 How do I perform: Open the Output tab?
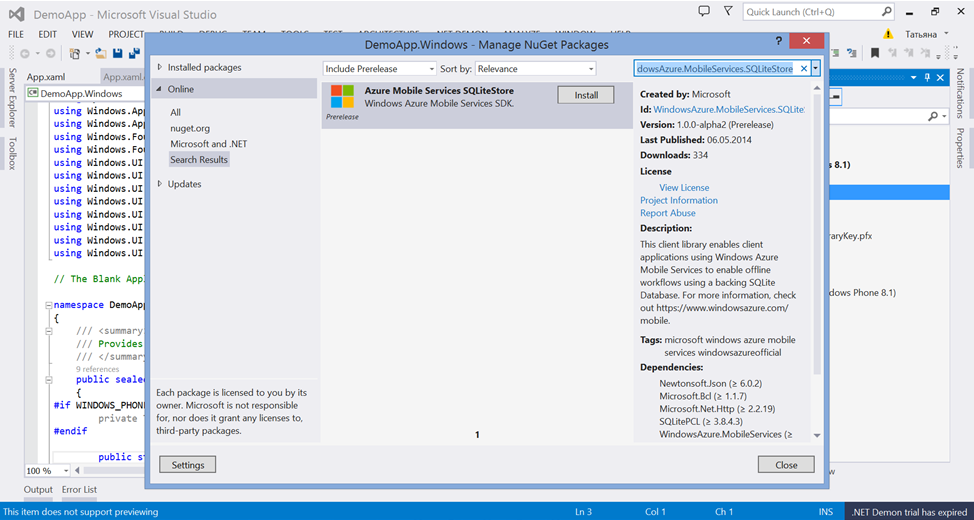click(39, 490)
